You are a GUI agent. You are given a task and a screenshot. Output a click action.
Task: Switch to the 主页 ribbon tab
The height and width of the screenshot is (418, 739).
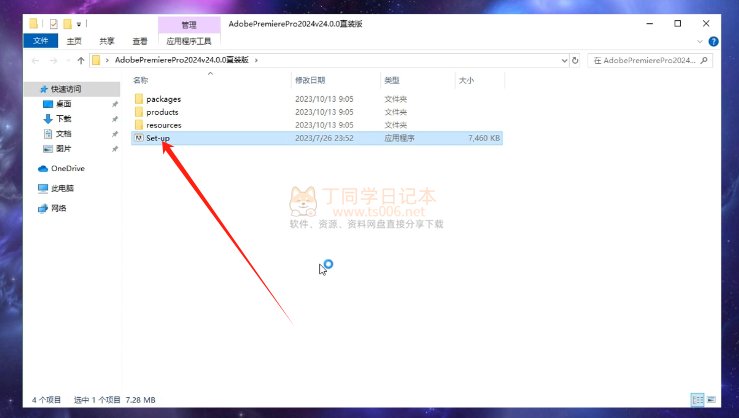pyautogui.click(x=74, y=41)
